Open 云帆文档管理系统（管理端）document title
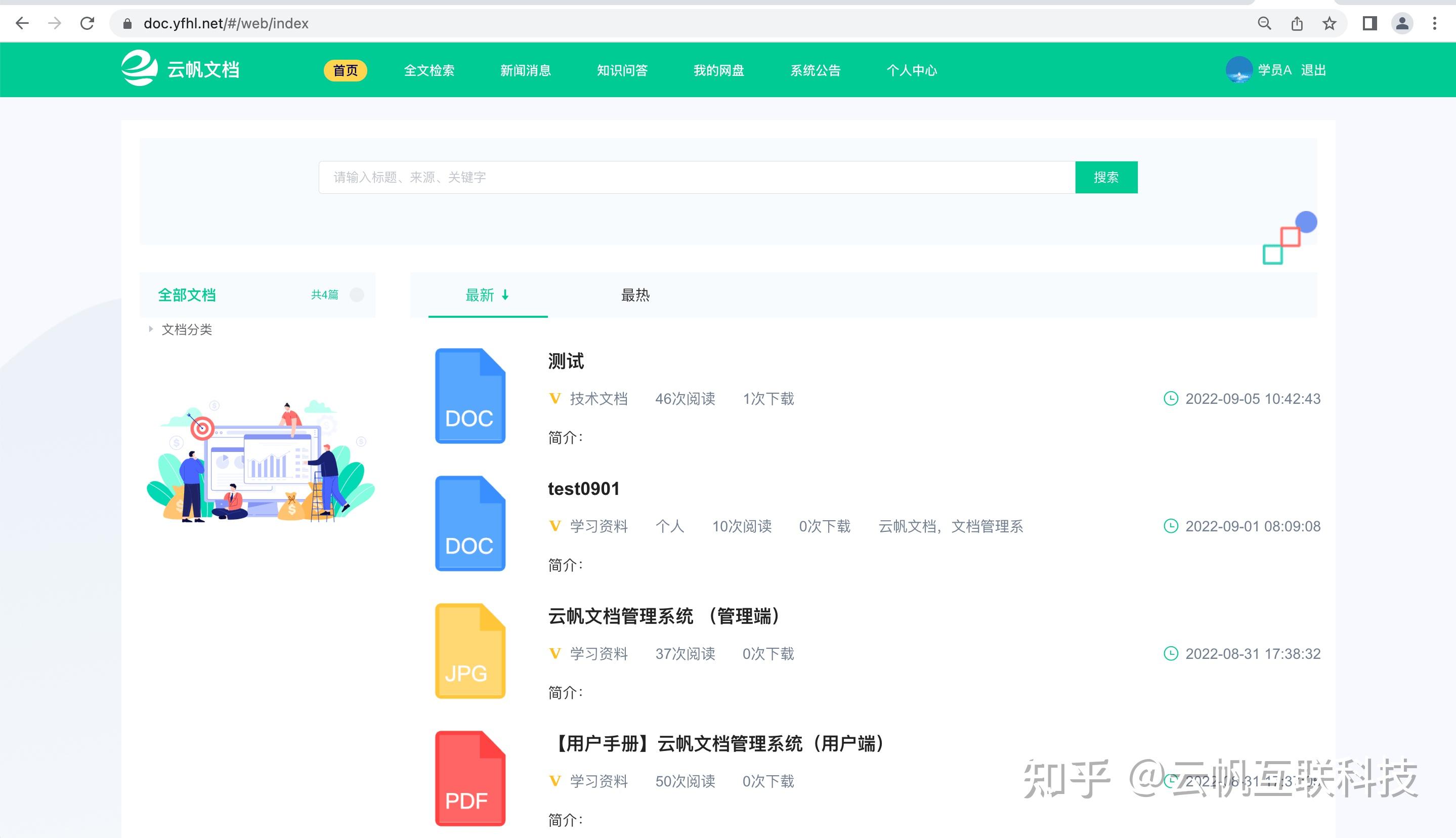The width and height of the screenshot is (1456, 838). click(x=666, y=616)
